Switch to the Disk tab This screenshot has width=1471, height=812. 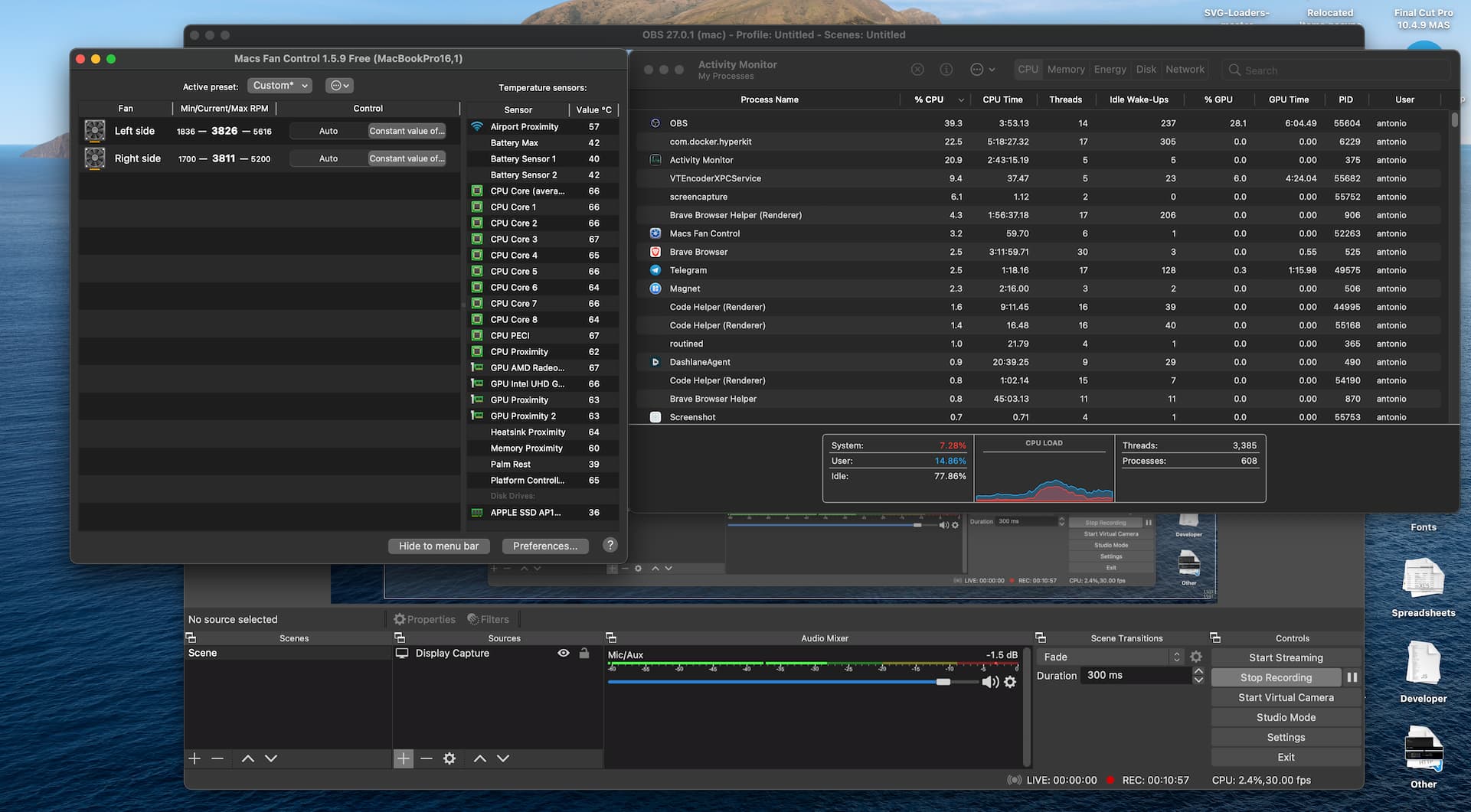point(1146,70)
